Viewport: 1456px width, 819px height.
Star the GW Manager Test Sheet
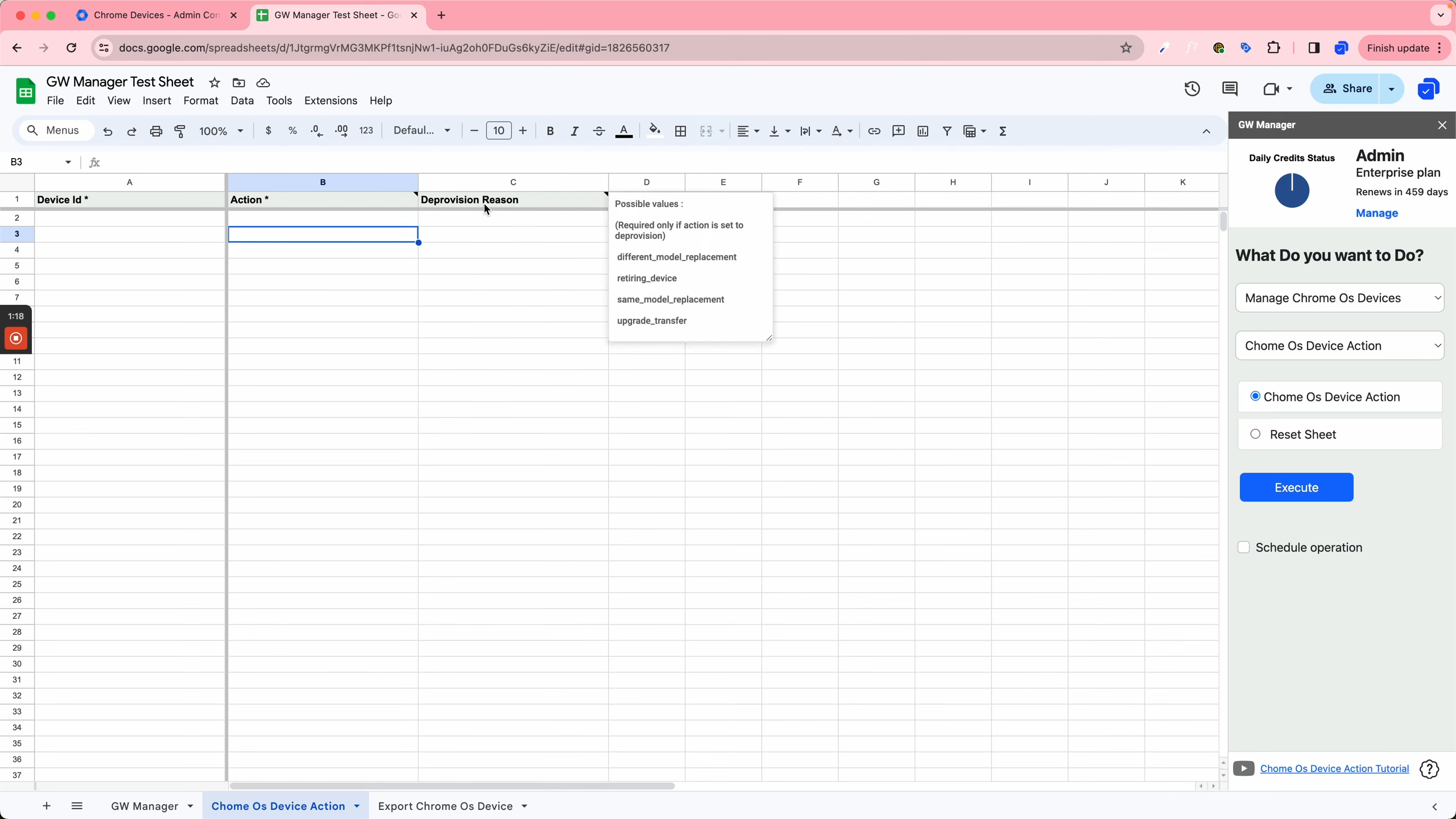pos(214,82)
